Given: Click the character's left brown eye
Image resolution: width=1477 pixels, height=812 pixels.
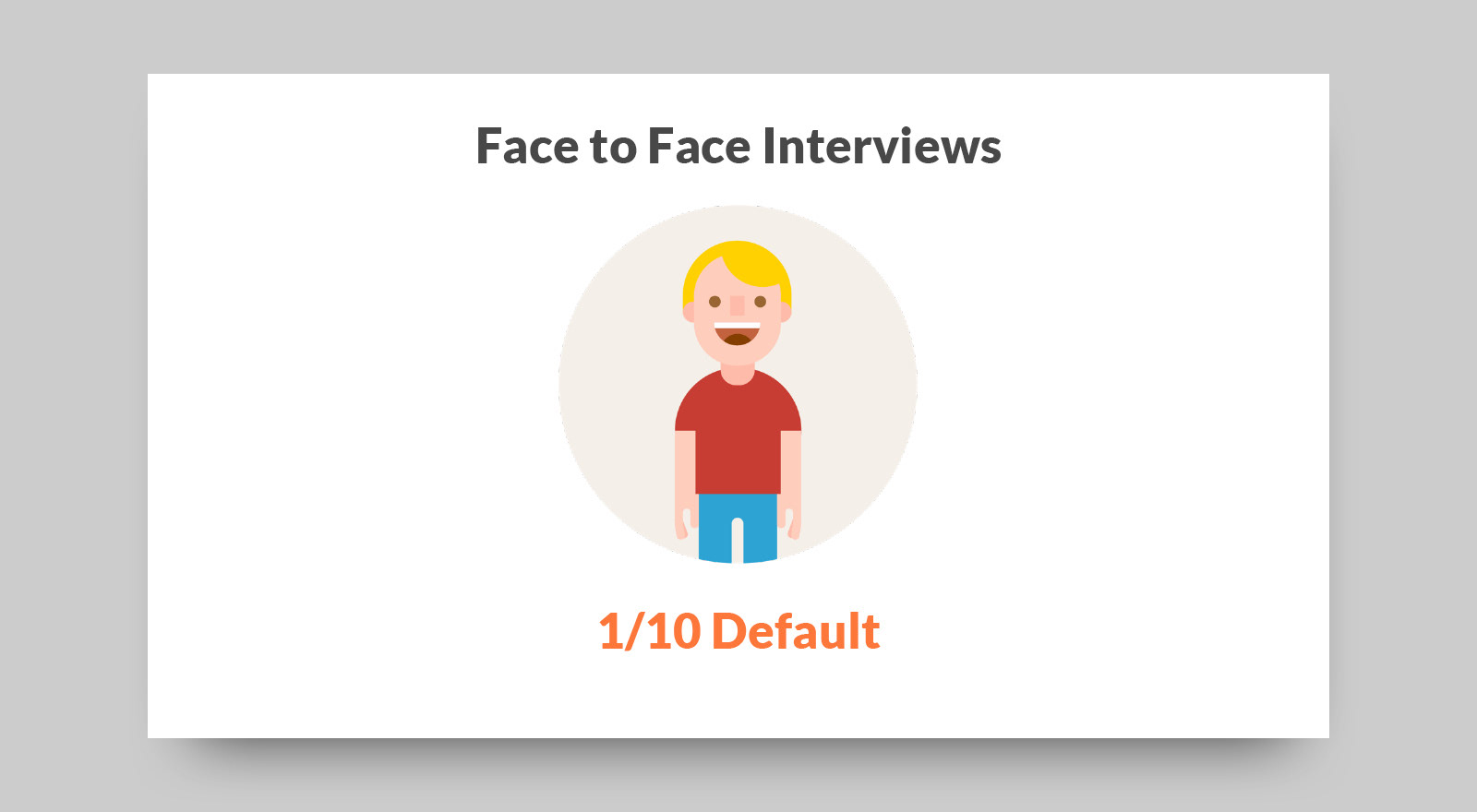Looking at the screenshot, I should click(x=714, y=302).
